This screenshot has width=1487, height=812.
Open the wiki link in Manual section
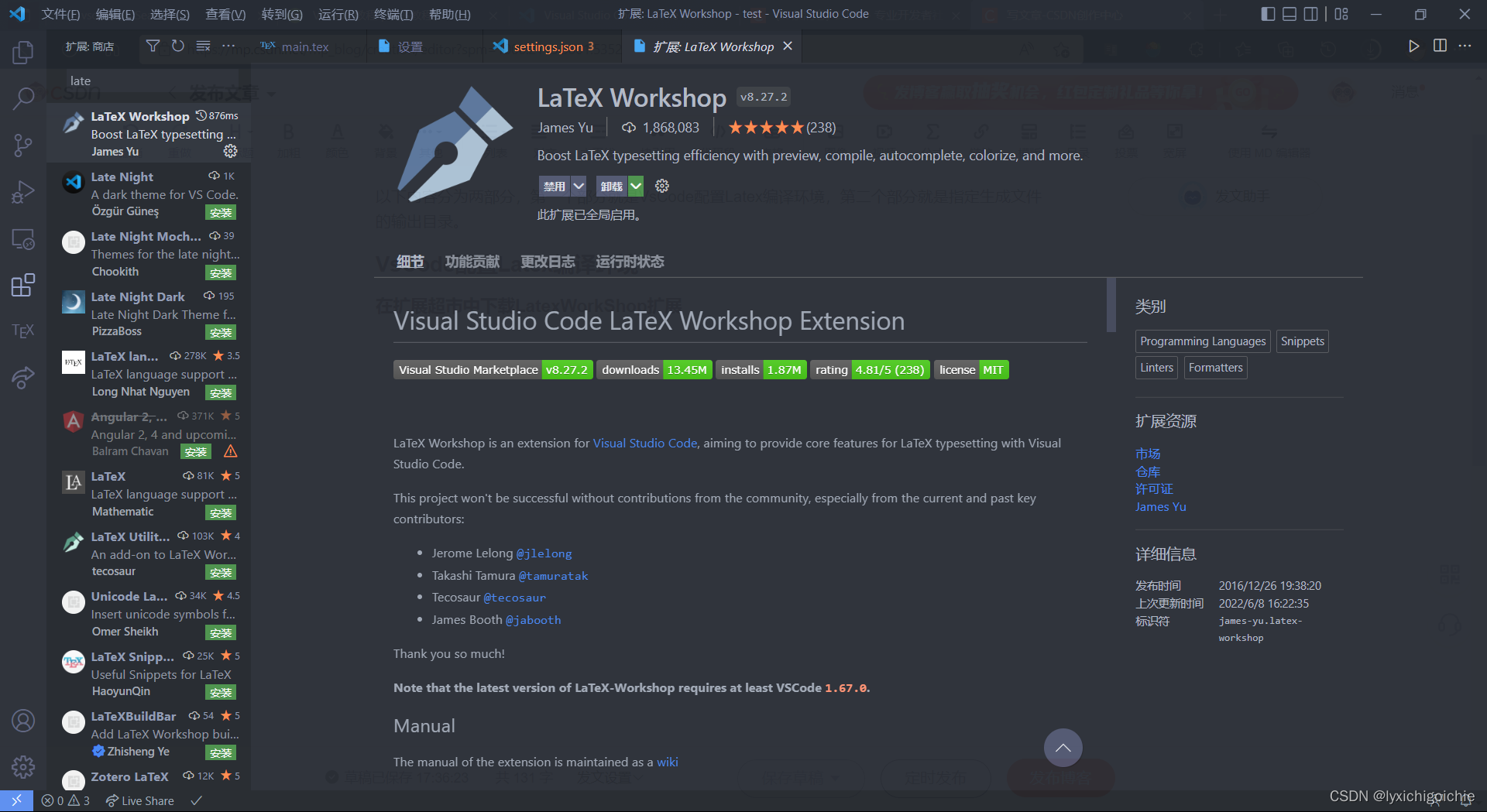pyautogui.click(x=668, y=762)
